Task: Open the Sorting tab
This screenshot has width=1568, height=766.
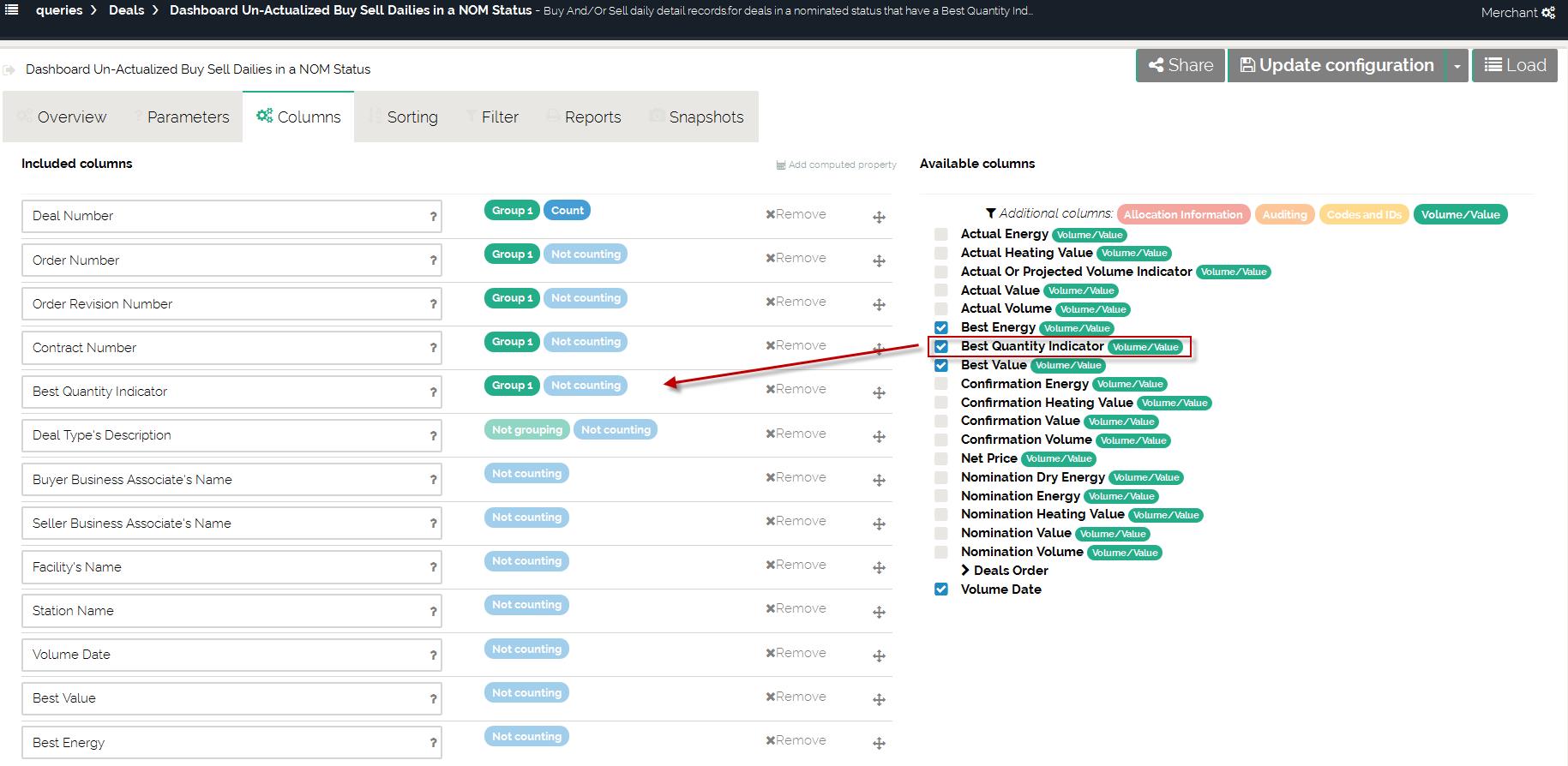Action: click(x=412, y=117)
